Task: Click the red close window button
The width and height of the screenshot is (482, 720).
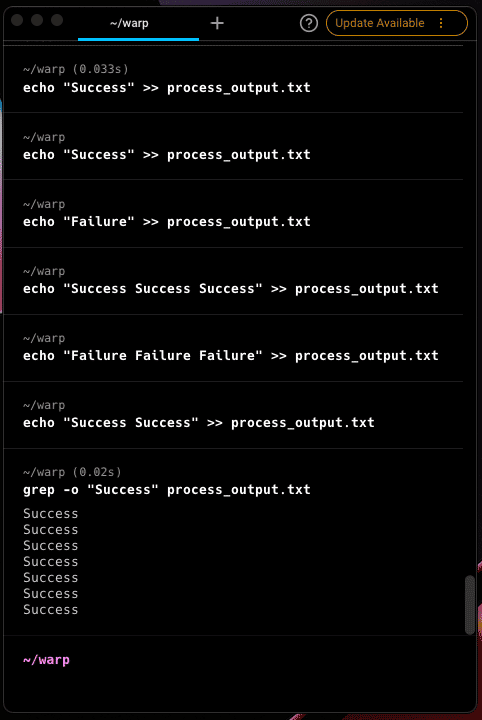Action: [x=17, y=20]
